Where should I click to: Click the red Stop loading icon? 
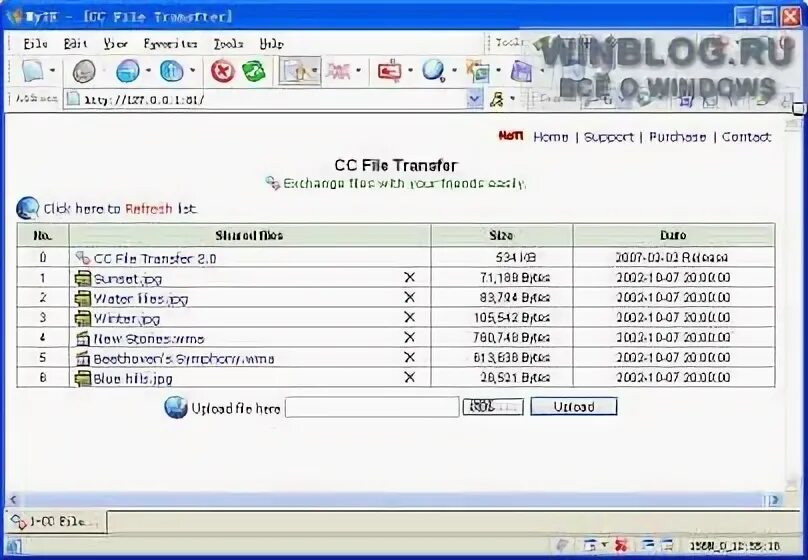click(x=223, y=71)
